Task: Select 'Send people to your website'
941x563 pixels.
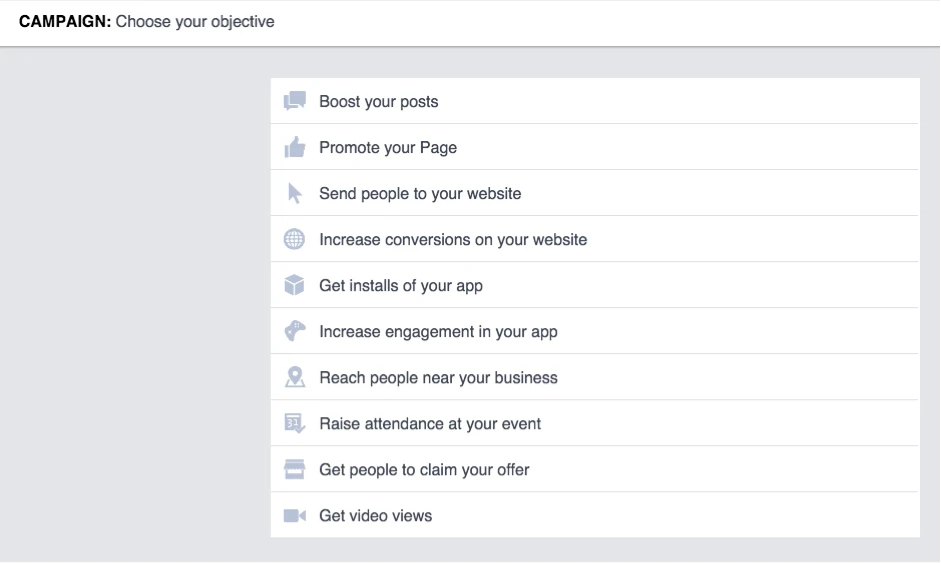Action: pos(595,193)
